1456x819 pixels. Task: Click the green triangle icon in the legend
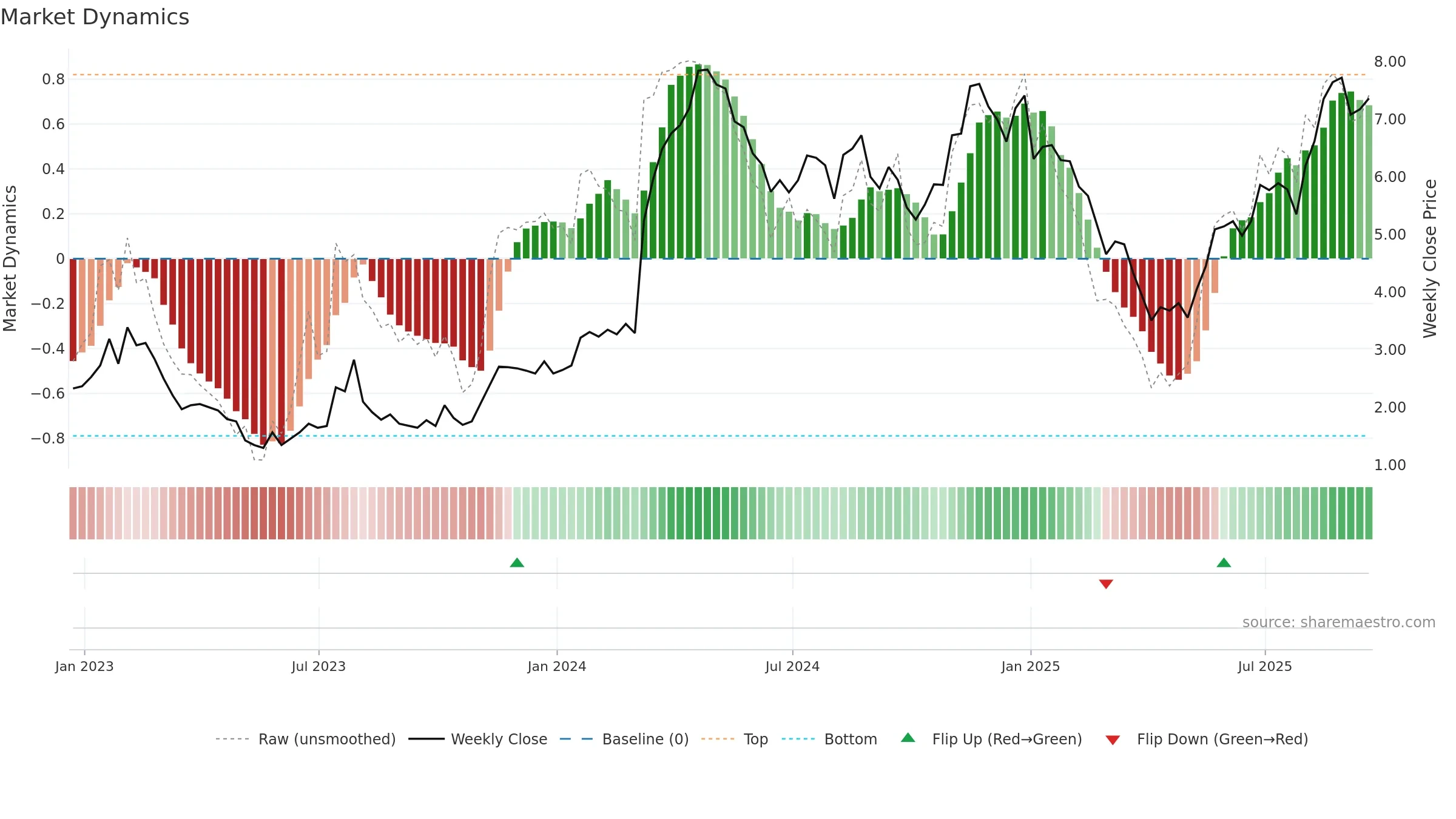(908, 738)
